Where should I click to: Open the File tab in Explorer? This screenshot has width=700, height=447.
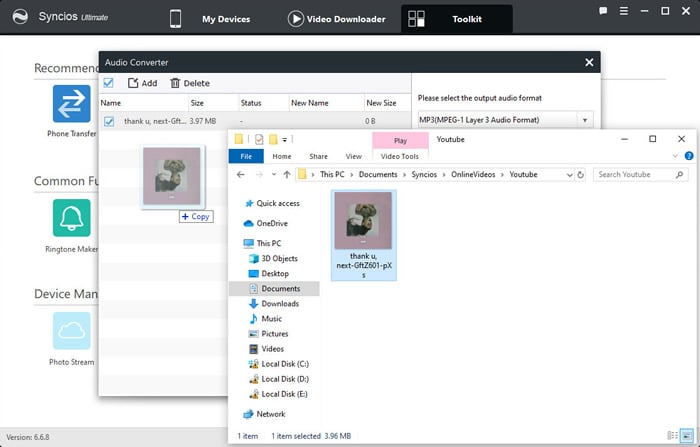[246, 156]
